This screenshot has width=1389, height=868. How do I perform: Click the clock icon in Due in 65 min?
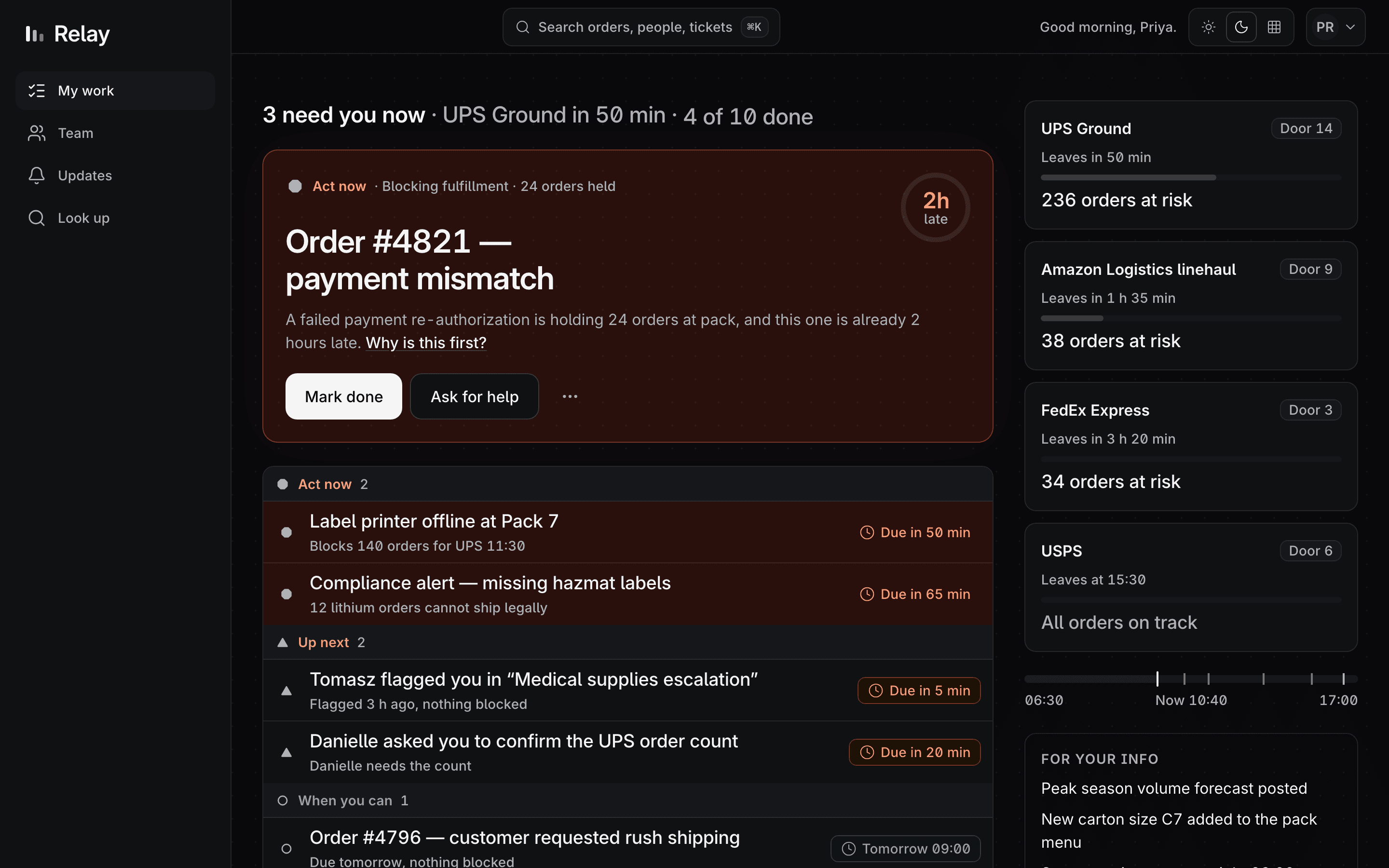click(867, 594)
